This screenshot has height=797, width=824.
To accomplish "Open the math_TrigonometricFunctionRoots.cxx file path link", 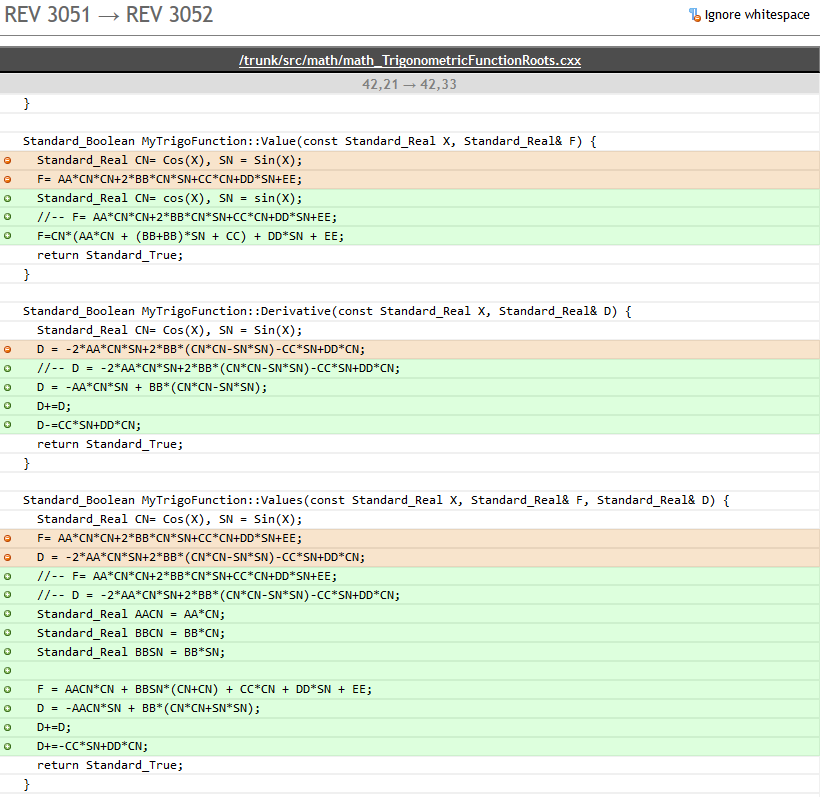I will click(410, 61).
